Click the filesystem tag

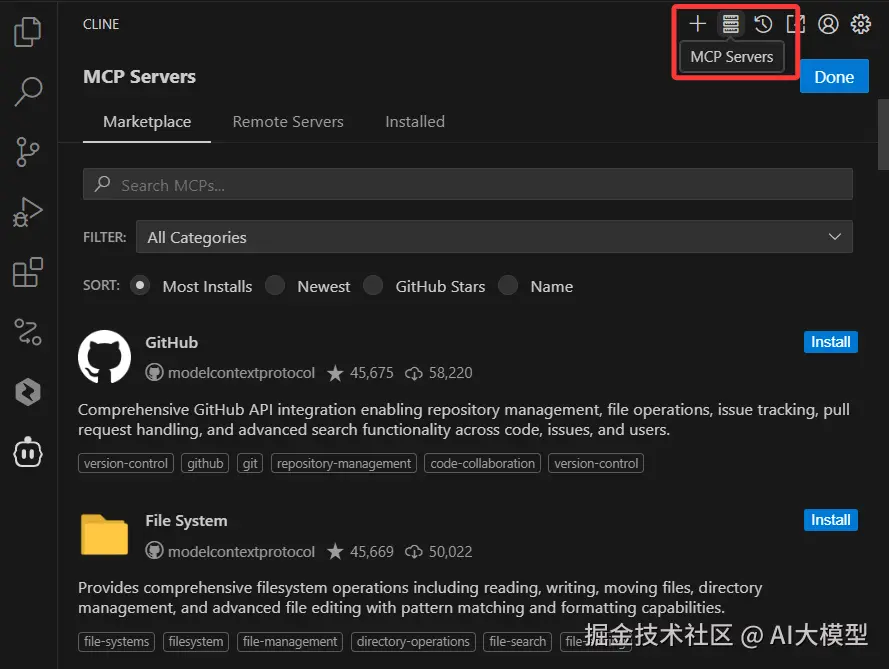[x=196, y=642]
